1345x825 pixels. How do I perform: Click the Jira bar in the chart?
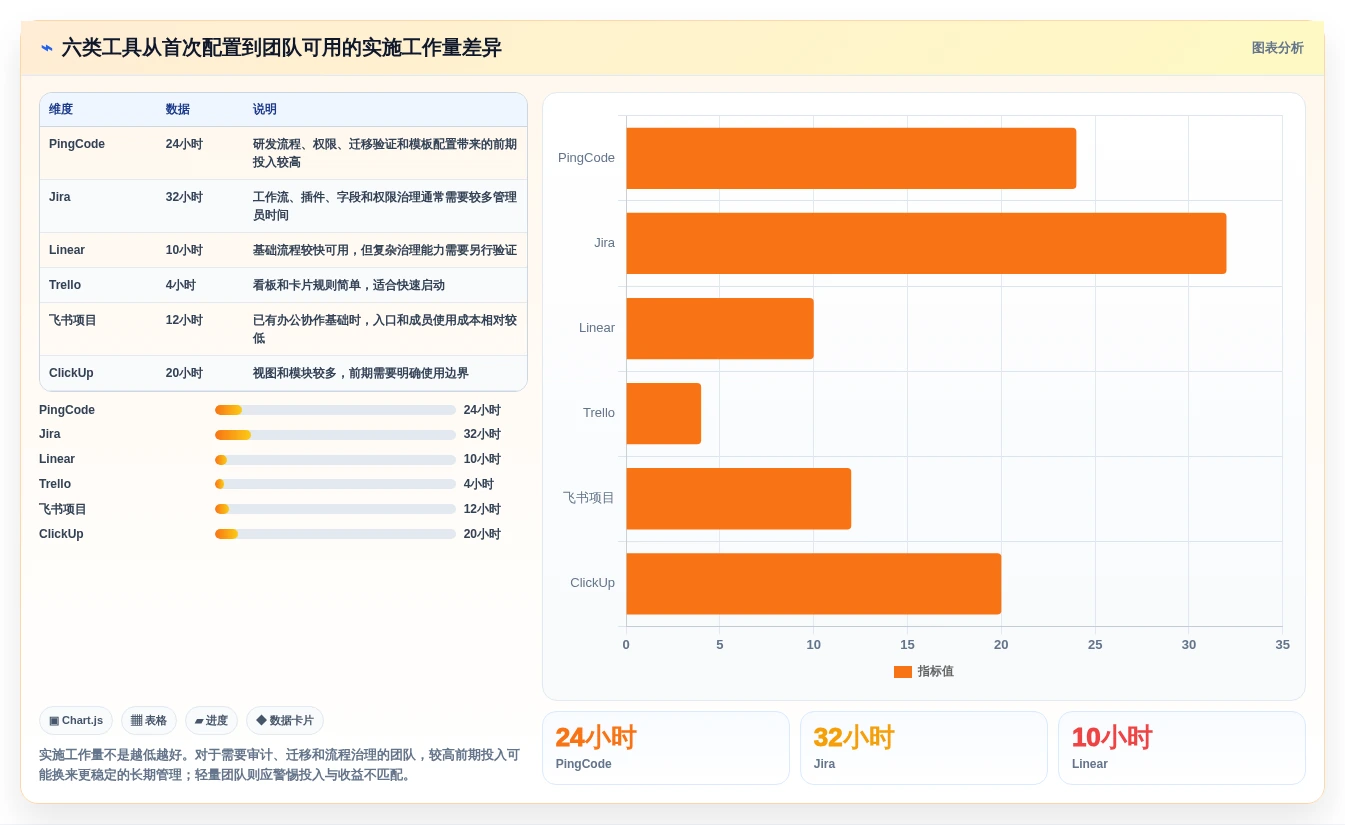[x=926, y=243]
